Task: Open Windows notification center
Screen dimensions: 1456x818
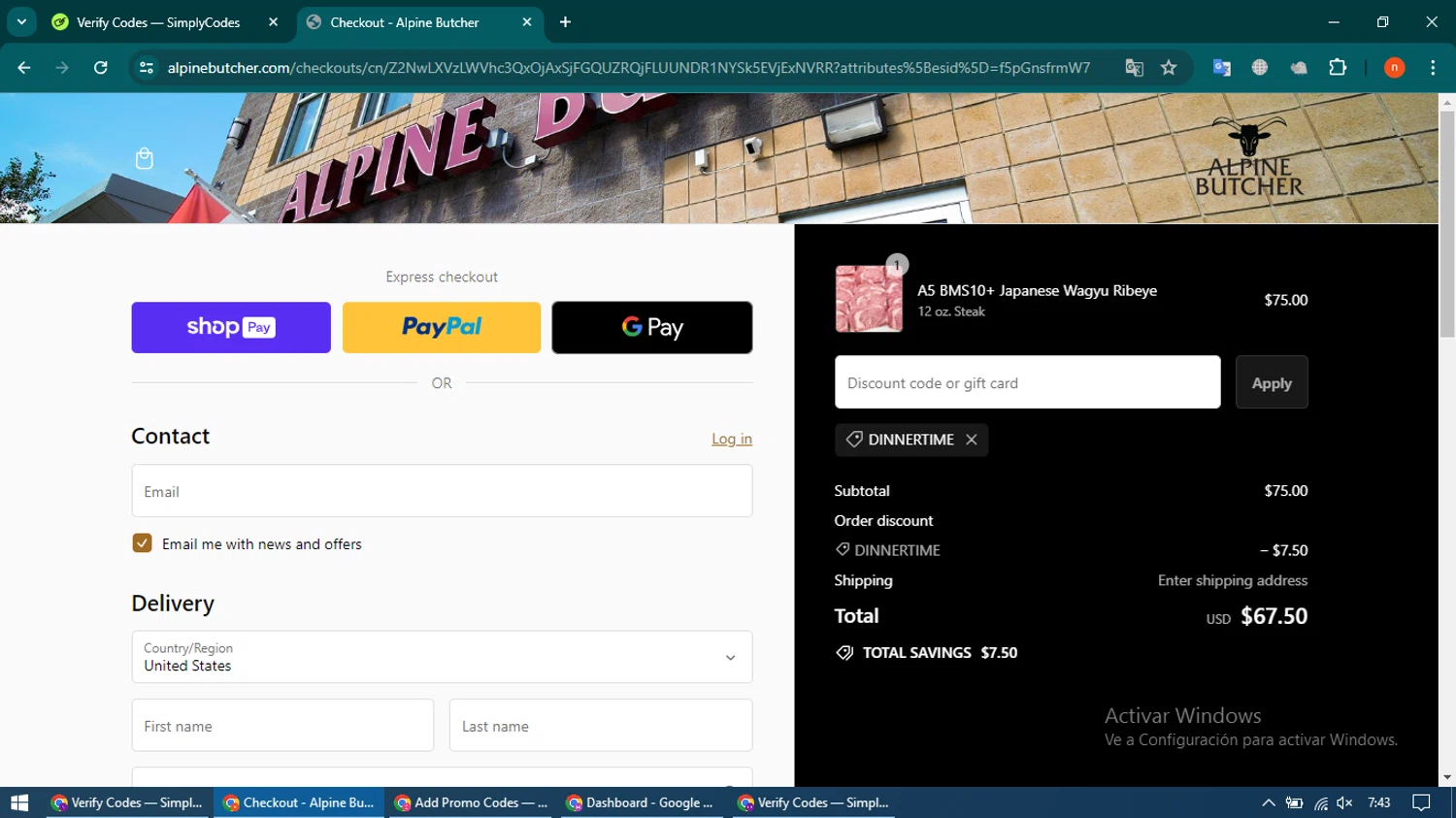Action: tap(1422, 802)
